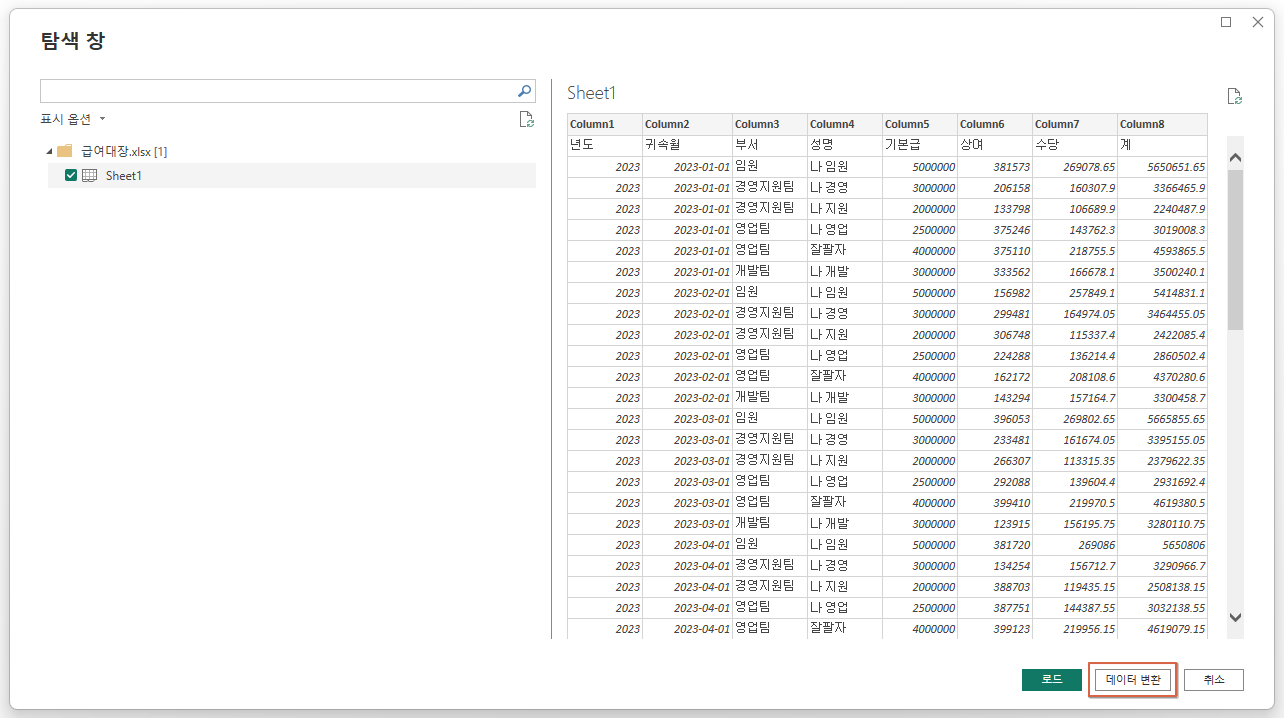Click the 로드 button
Screen dimensions: 1284x718
(1052, 679)
